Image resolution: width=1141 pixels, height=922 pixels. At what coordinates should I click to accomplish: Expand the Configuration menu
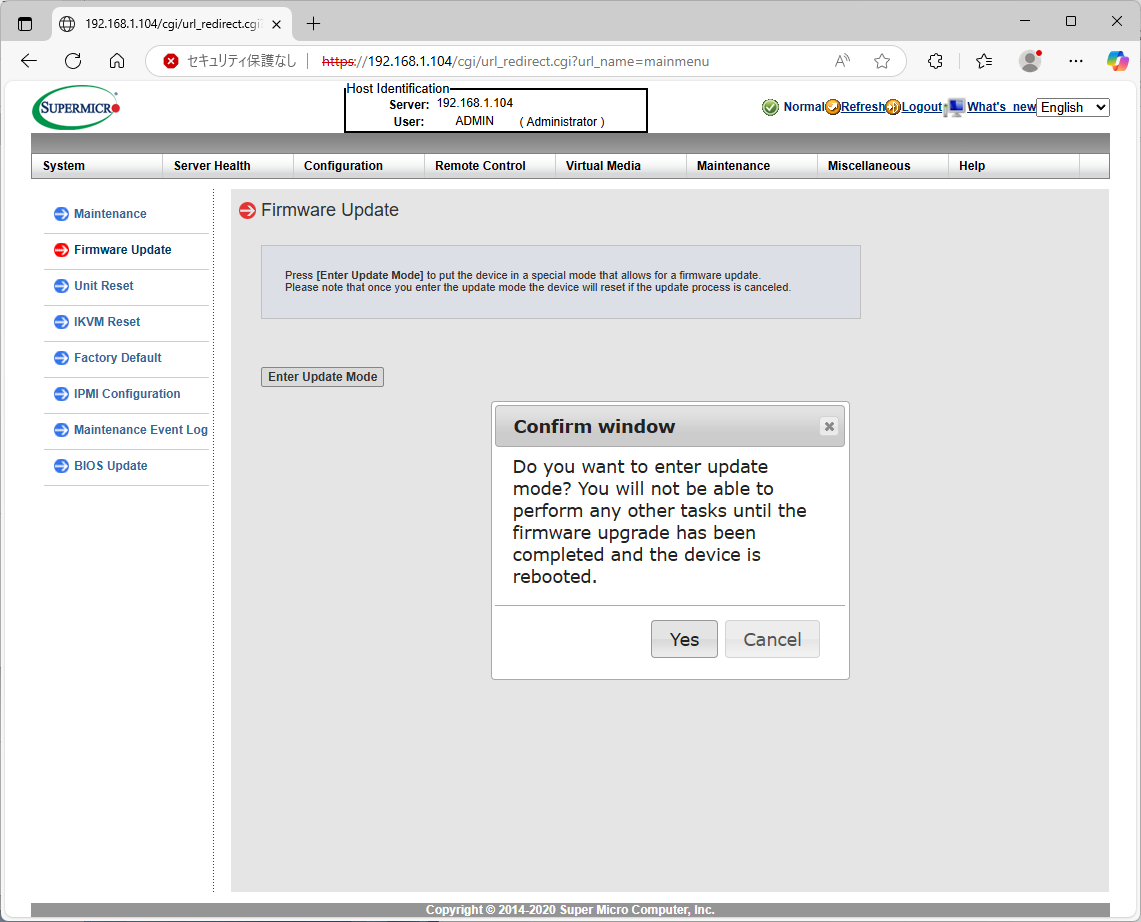click(343, 166)
